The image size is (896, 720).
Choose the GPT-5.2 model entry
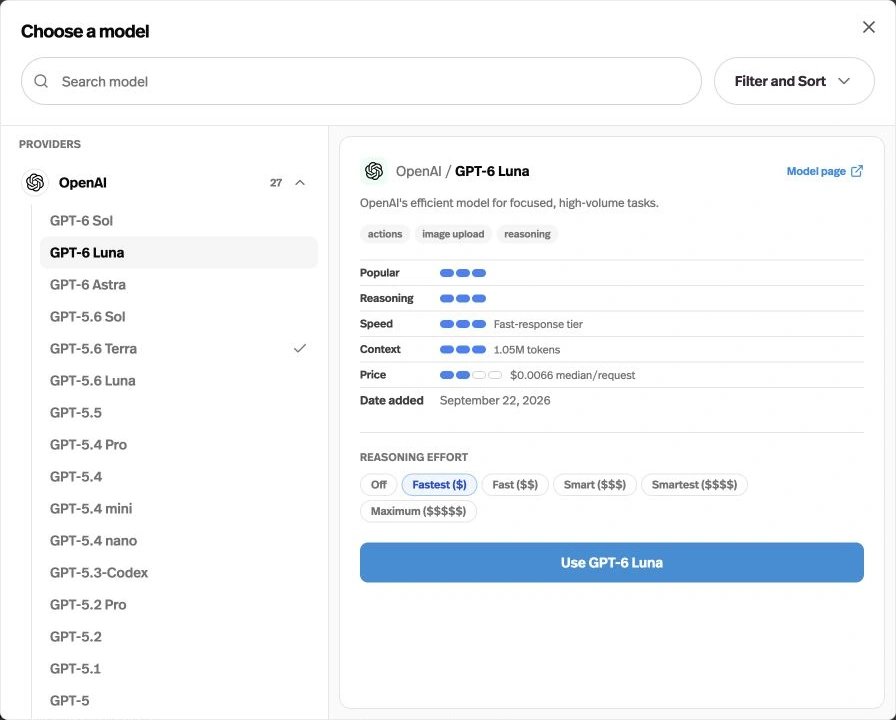click(x=178, y=637)
